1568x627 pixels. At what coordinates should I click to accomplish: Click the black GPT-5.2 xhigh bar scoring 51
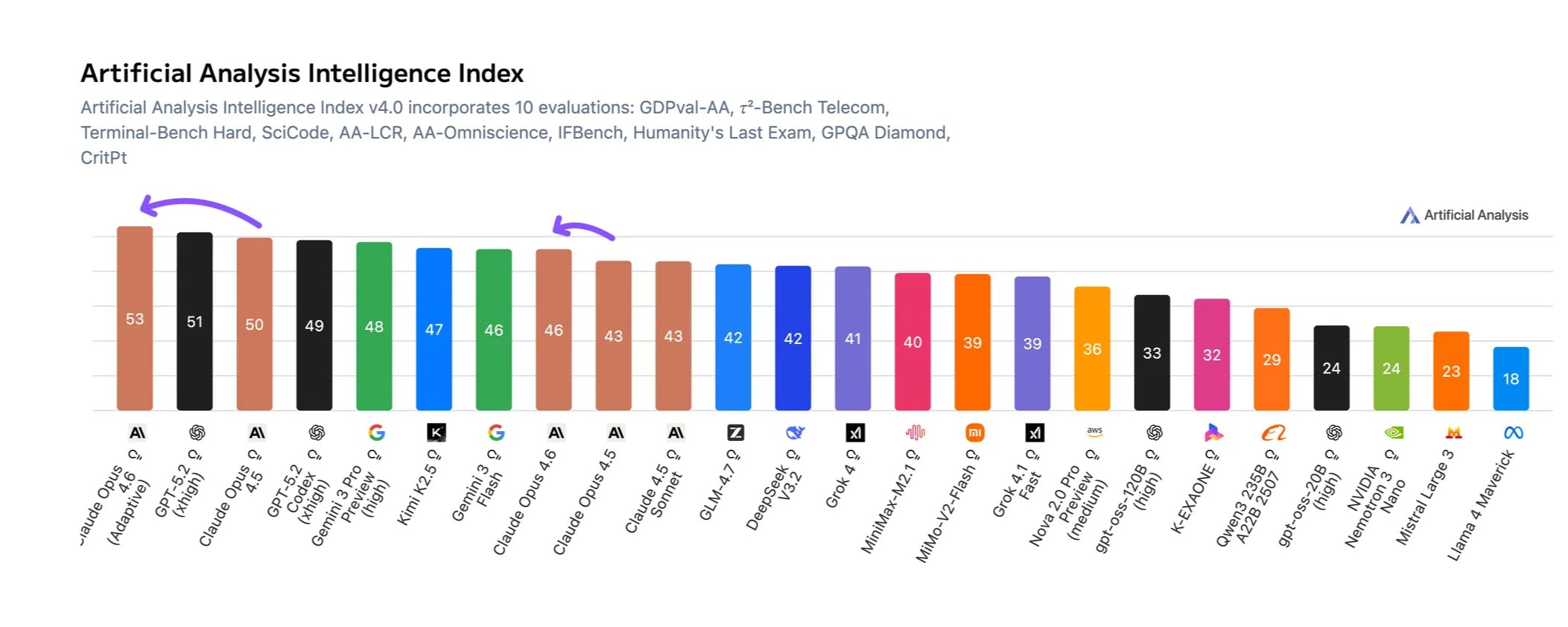(x=194, y=321)
